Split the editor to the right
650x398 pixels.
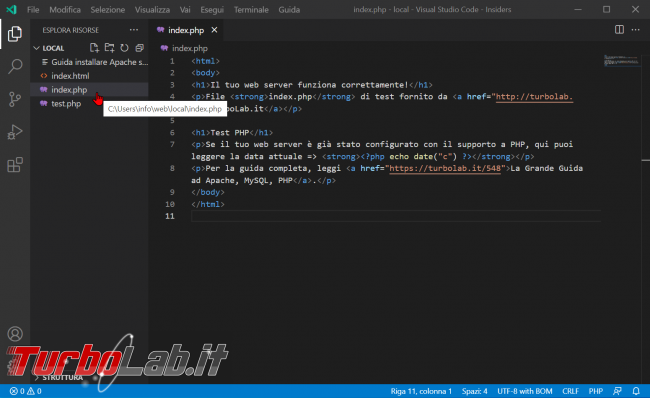point(619,29)
